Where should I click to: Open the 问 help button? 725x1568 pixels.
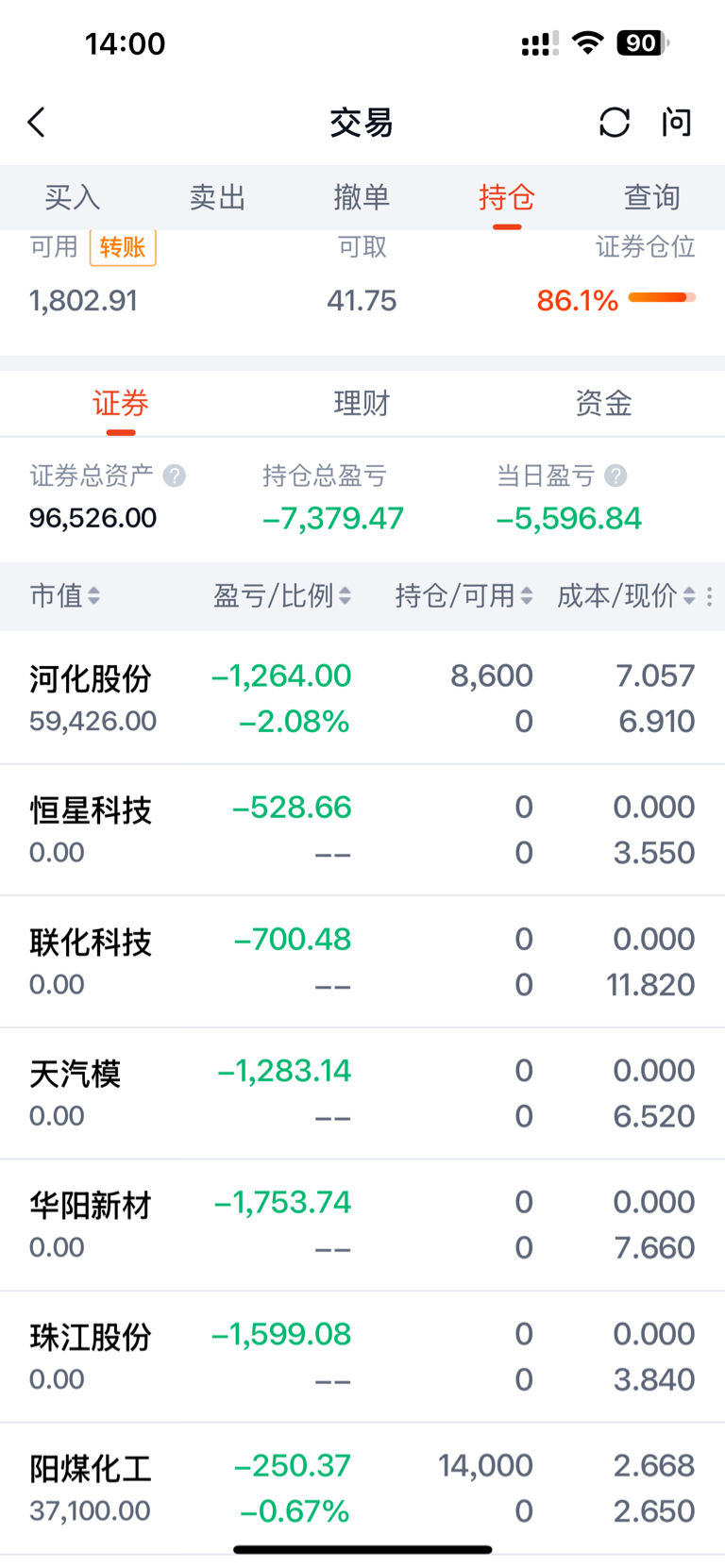[677, 122]
